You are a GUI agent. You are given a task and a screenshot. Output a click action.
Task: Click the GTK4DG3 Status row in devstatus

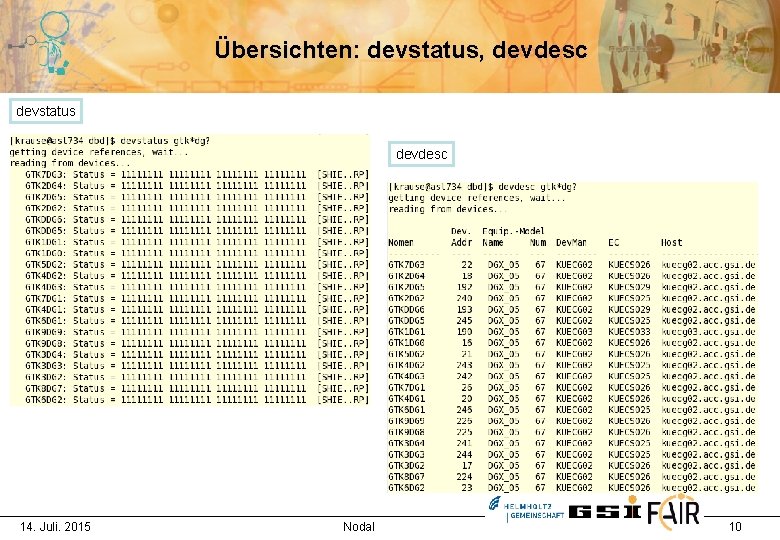[197, 287]
